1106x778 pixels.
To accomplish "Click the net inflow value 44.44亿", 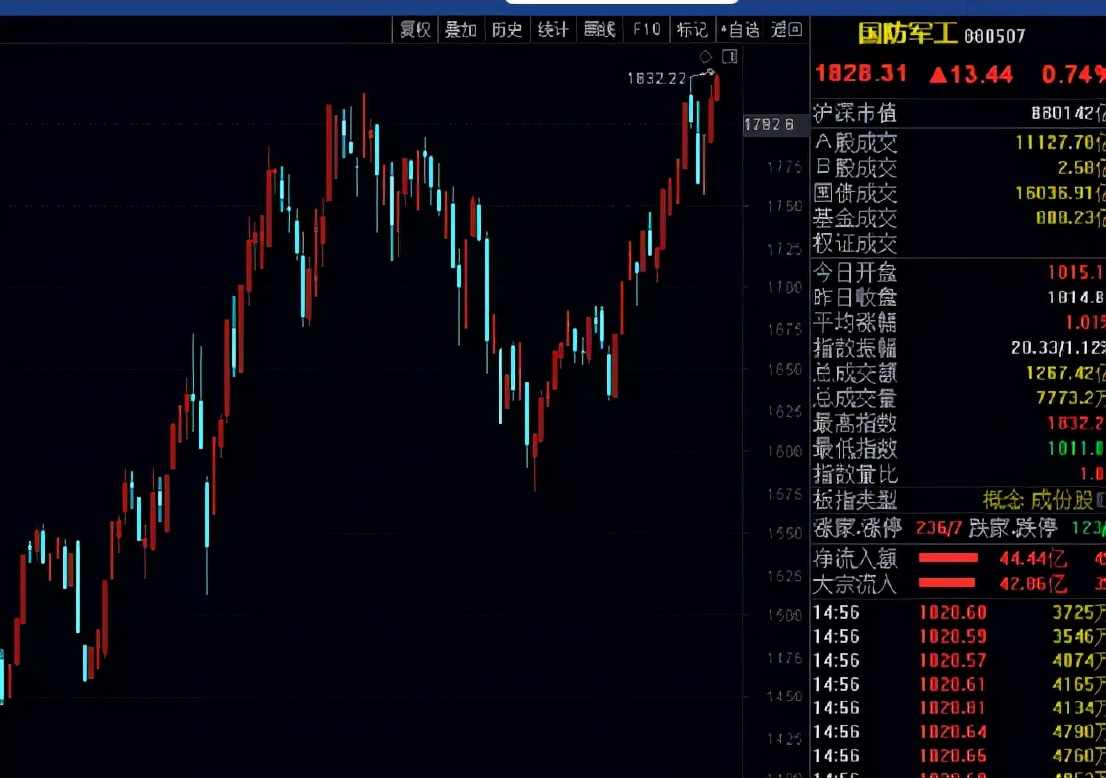I will pos(1032,559).
